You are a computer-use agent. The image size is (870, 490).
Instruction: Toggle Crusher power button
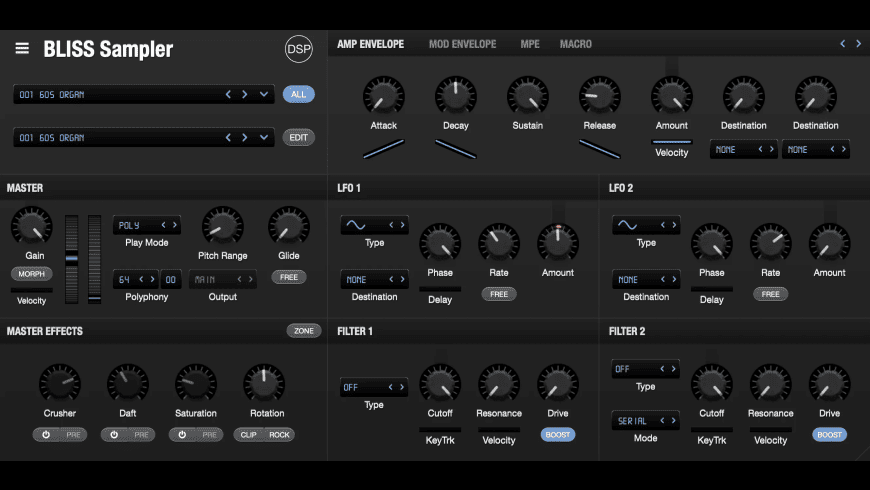[x=46, y=435]
